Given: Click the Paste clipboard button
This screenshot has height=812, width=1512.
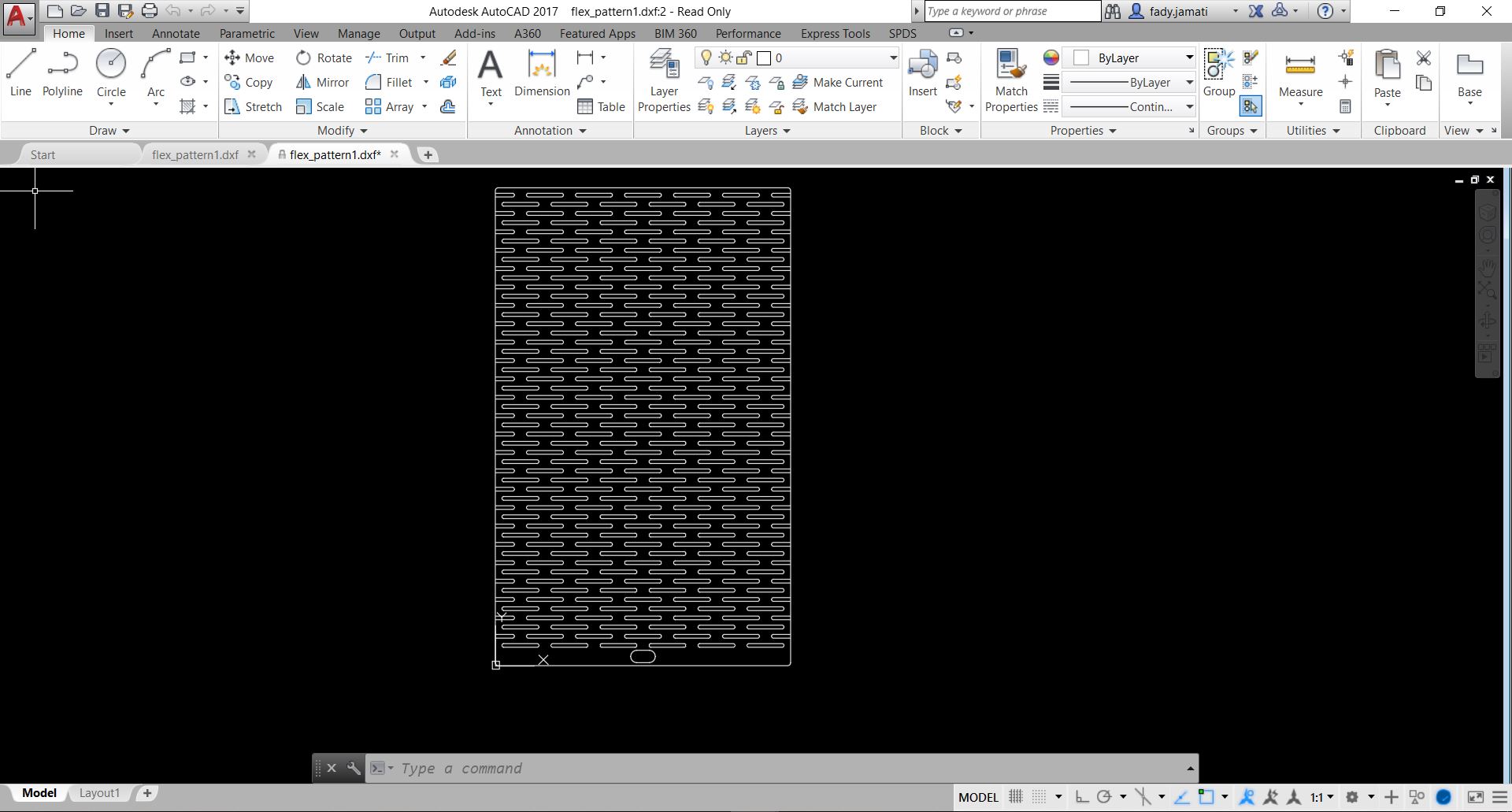Looking at the screenshot, I should [1387, 73].
